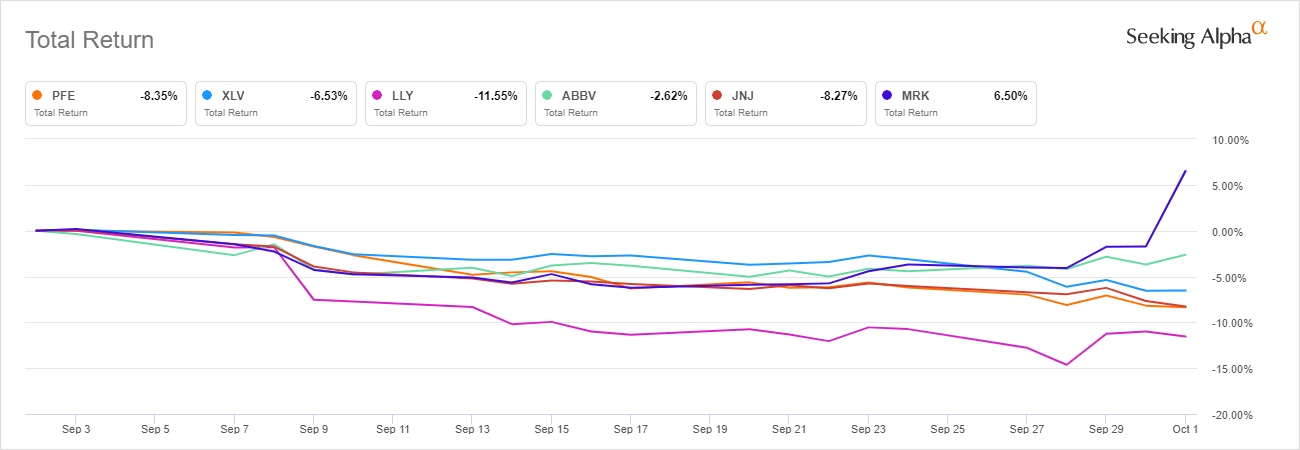Click the Sep 15 x-axis date label
Image resolution: width=1300 pixels, height=450 pixels.
tap(551, 428)
